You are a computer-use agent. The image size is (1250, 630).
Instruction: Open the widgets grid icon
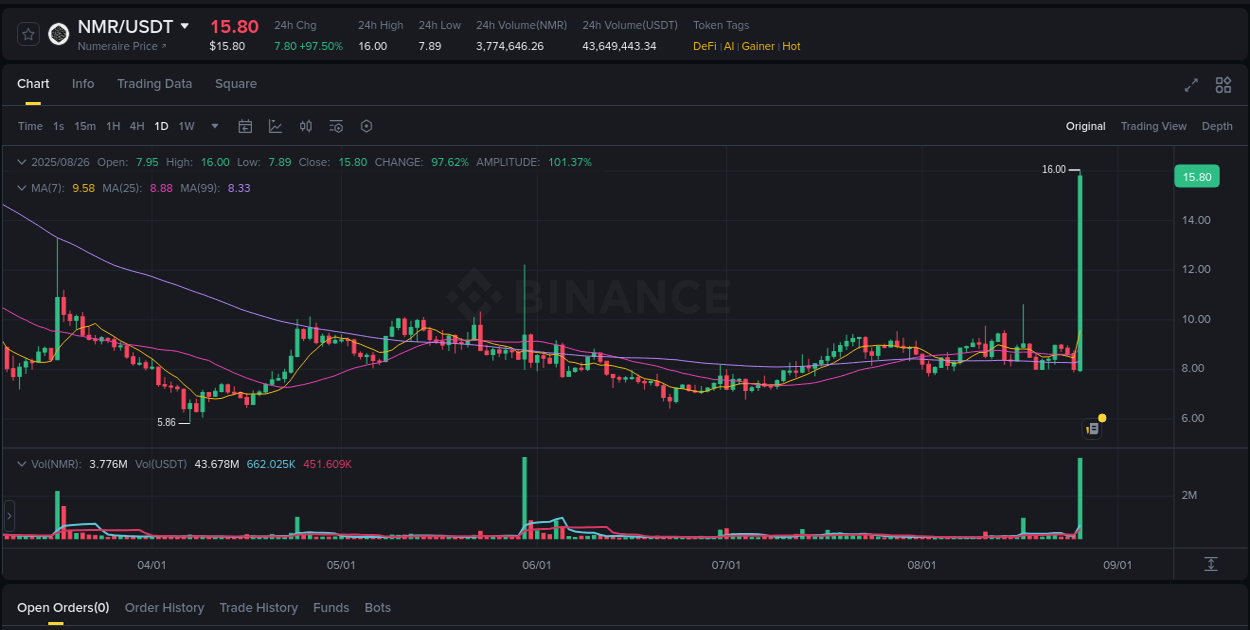[1223, 85]
